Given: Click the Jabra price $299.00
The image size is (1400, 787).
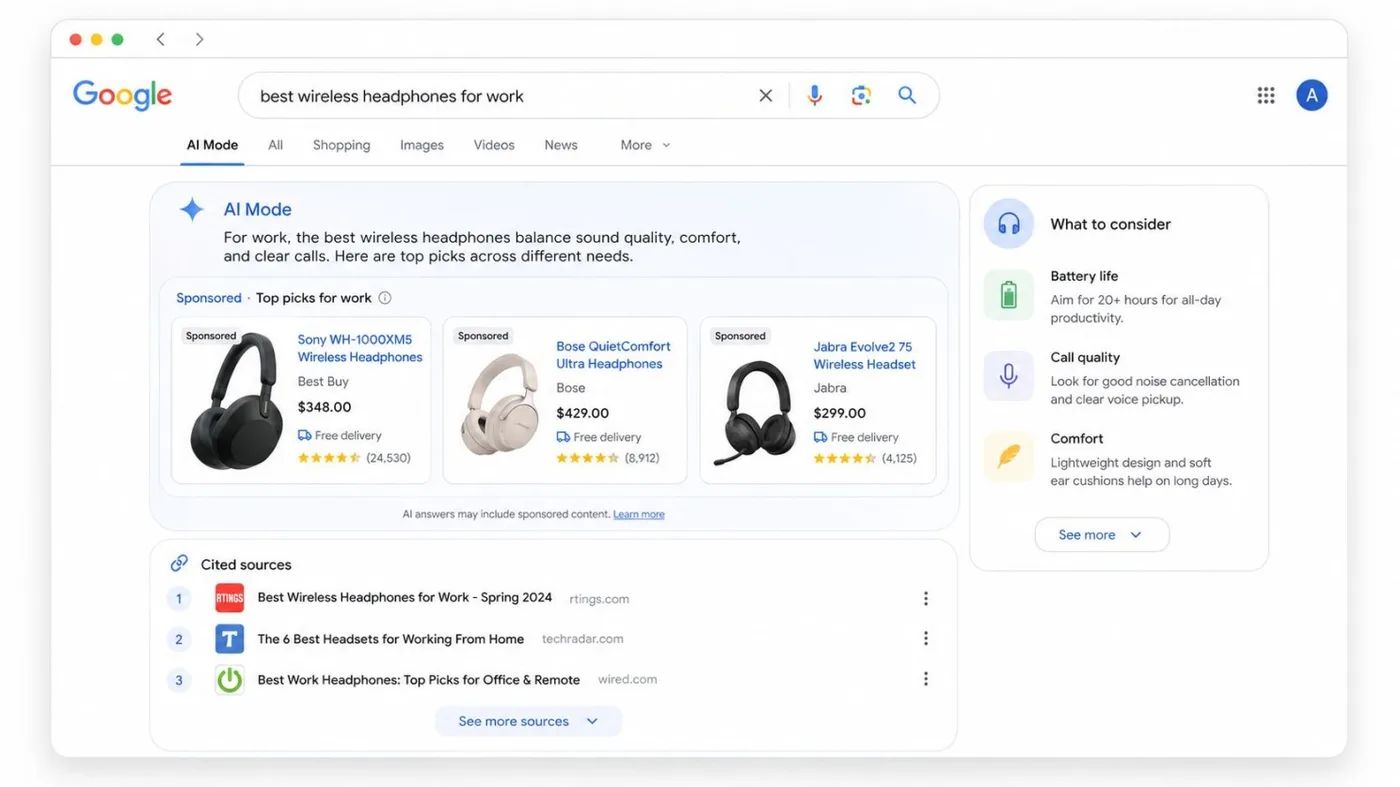Looking at the screenshot, I should point(840,413).
